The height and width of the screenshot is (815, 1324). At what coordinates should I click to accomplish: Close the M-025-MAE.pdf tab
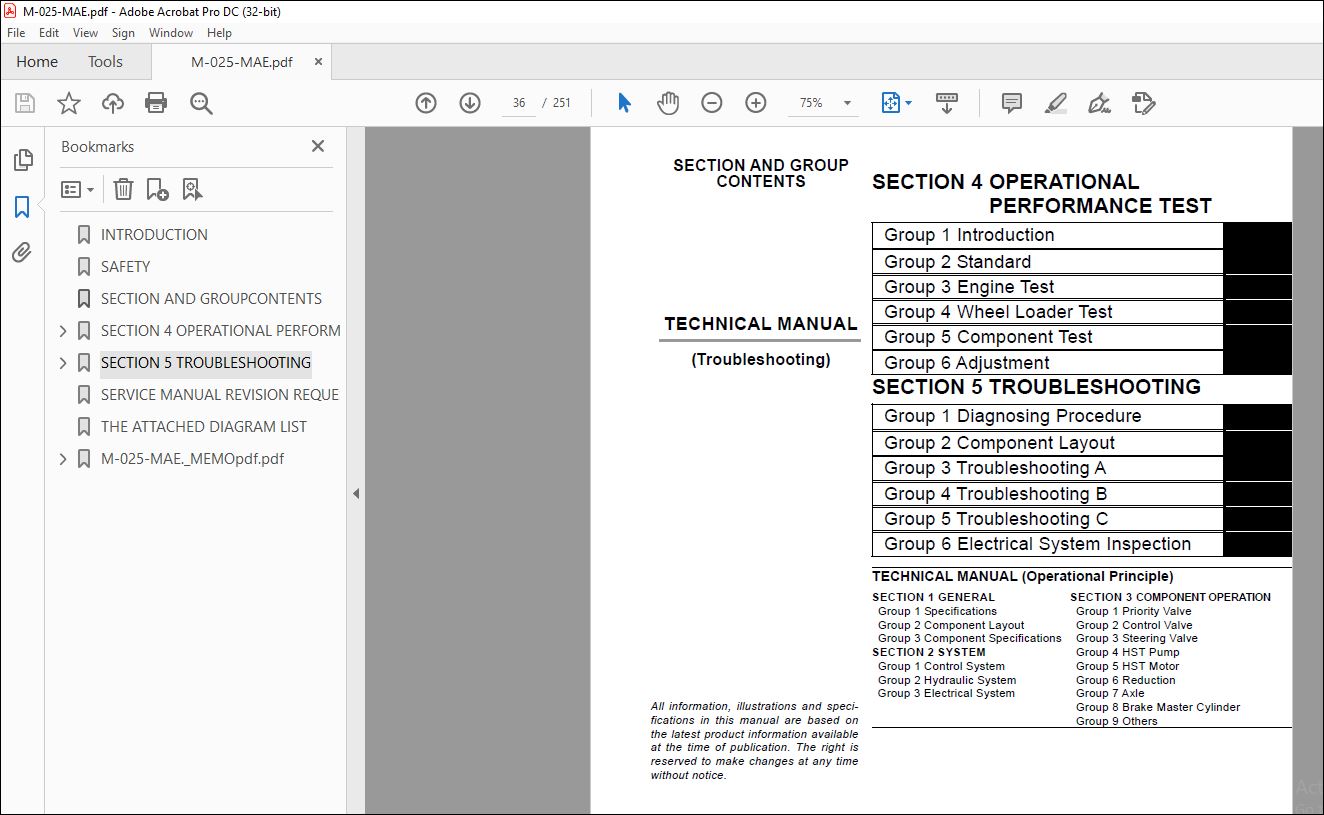(x=318, y=62)
